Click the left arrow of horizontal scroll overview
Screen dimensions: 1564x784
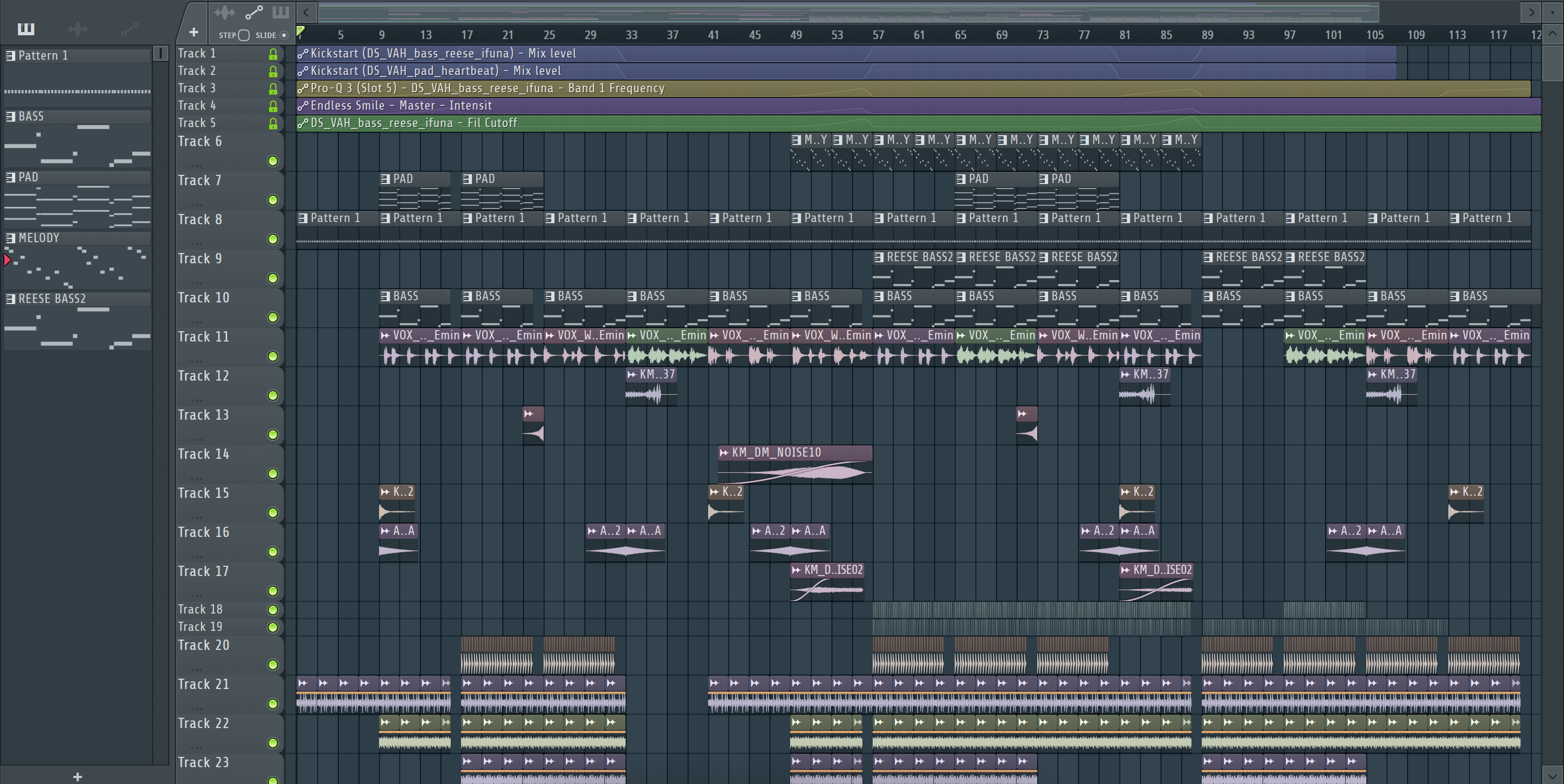click(x=307, y=12)
